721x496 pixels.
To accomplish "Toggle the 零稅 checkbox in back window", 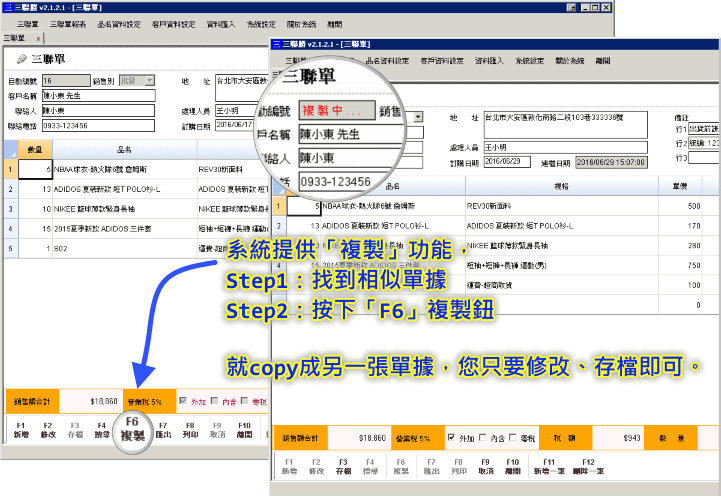I will point(245,400).
